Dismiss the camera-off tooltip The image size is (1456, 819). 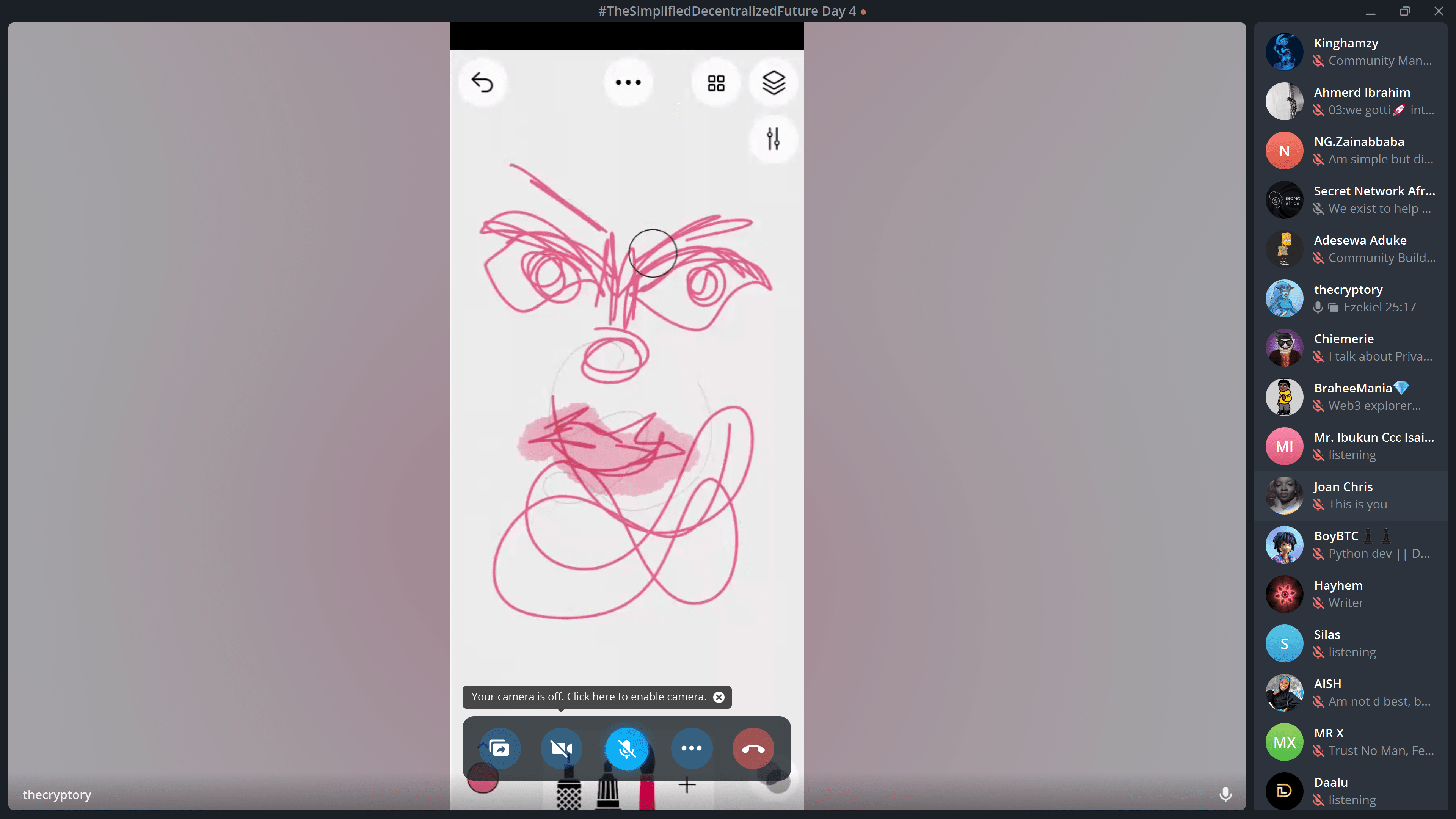point(719,697)
